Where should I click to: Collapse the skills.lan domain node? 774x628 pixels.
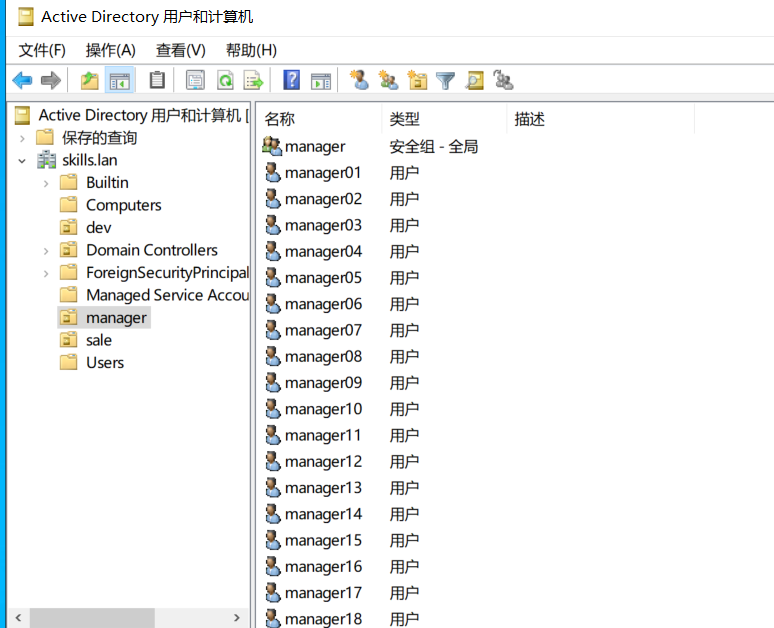tap(22, 160)
